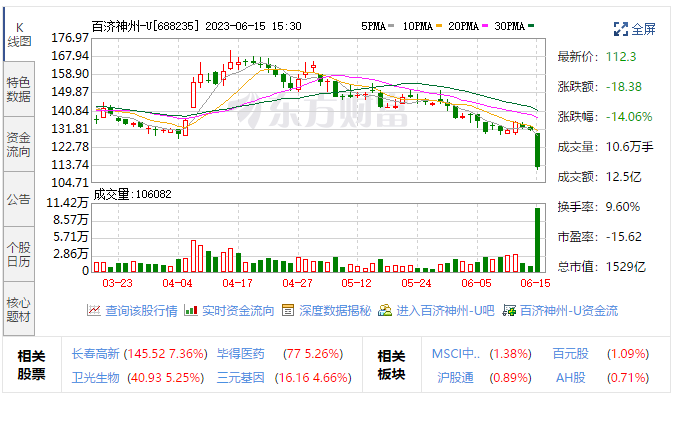The height and width of the screenshot is (421, 675).
Task: Click the 换手率 value 9.60%
Action: (622, 207)
